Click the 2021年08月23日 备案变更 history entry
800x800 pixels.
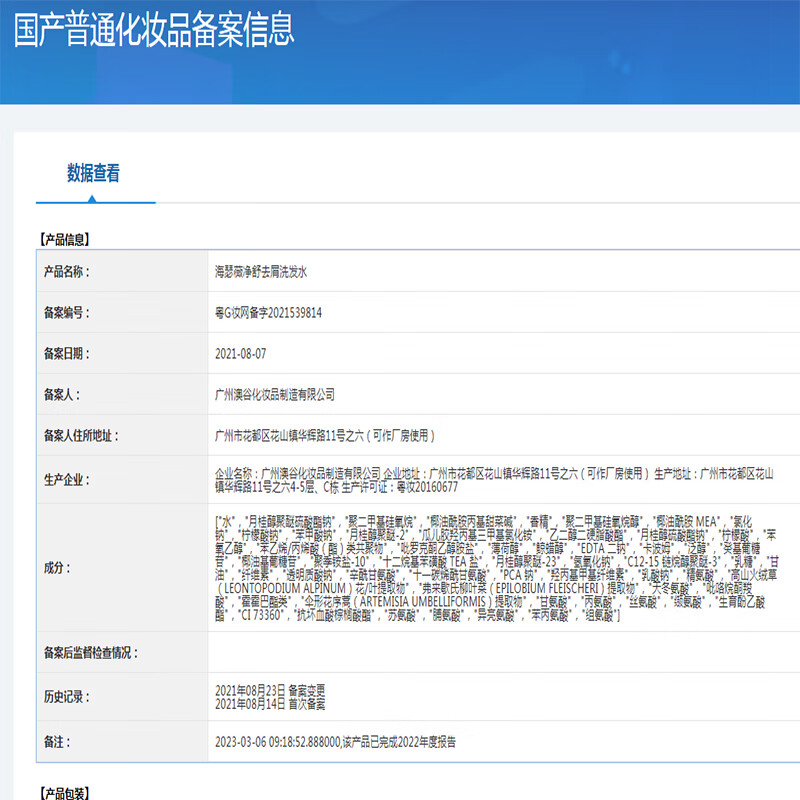point(270,689)
